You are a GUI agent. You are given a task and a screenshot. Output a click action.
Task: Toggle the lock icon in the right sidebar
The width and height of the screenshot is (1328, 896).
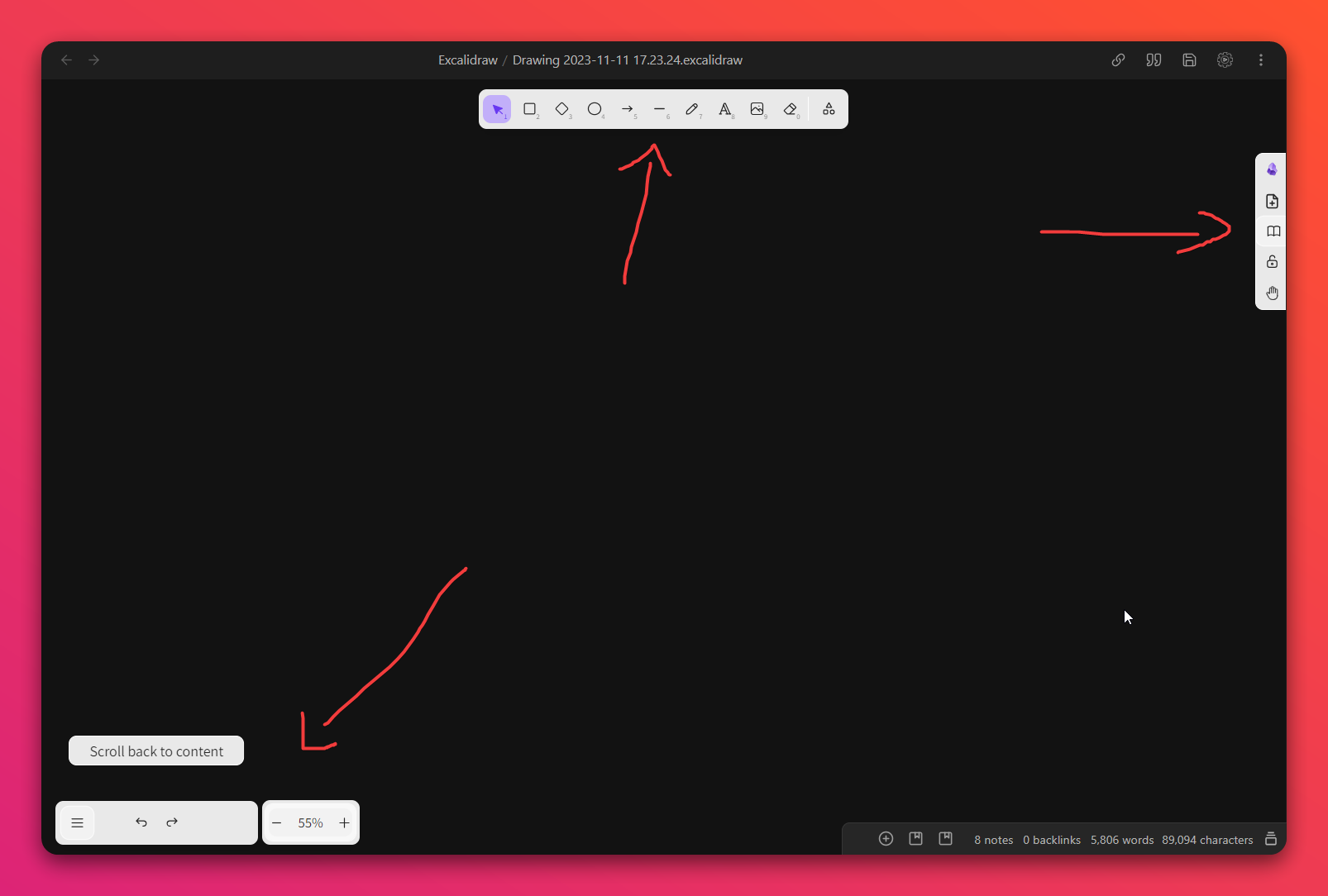1272,262
